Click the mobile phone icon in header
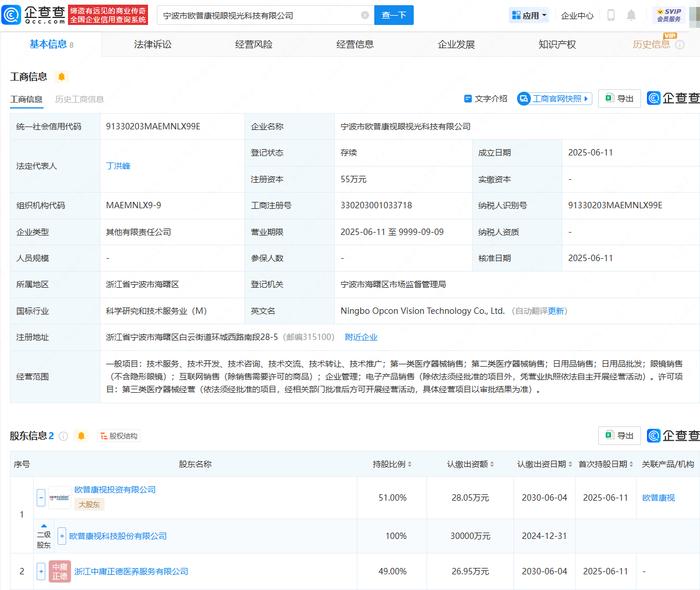The height and width of the screenshot is (590, 700). tap(611, 15)
